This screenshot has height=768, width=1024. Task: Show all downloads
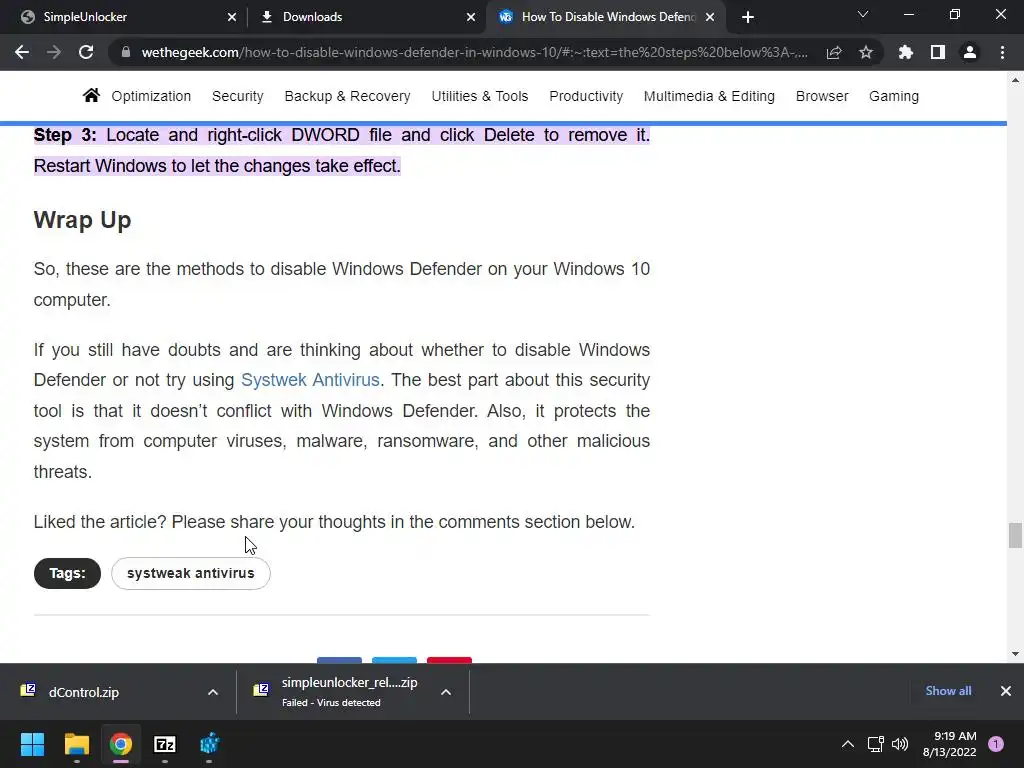tap(948, 691)
